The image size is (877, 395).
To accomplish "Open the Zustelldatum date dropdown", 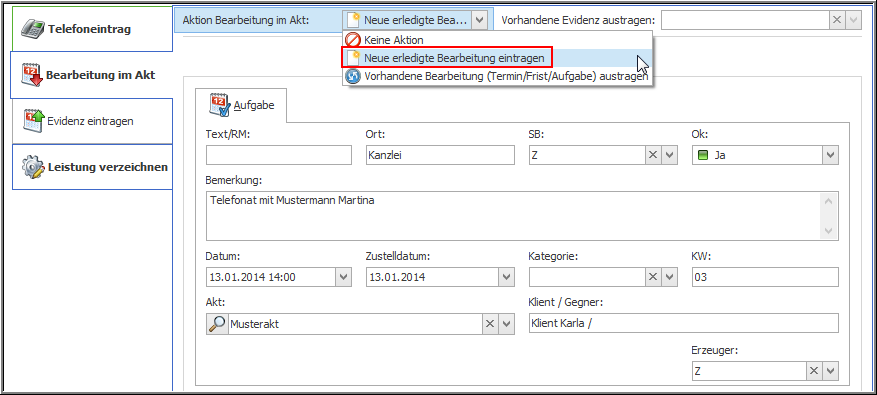I will pos(506,276).
